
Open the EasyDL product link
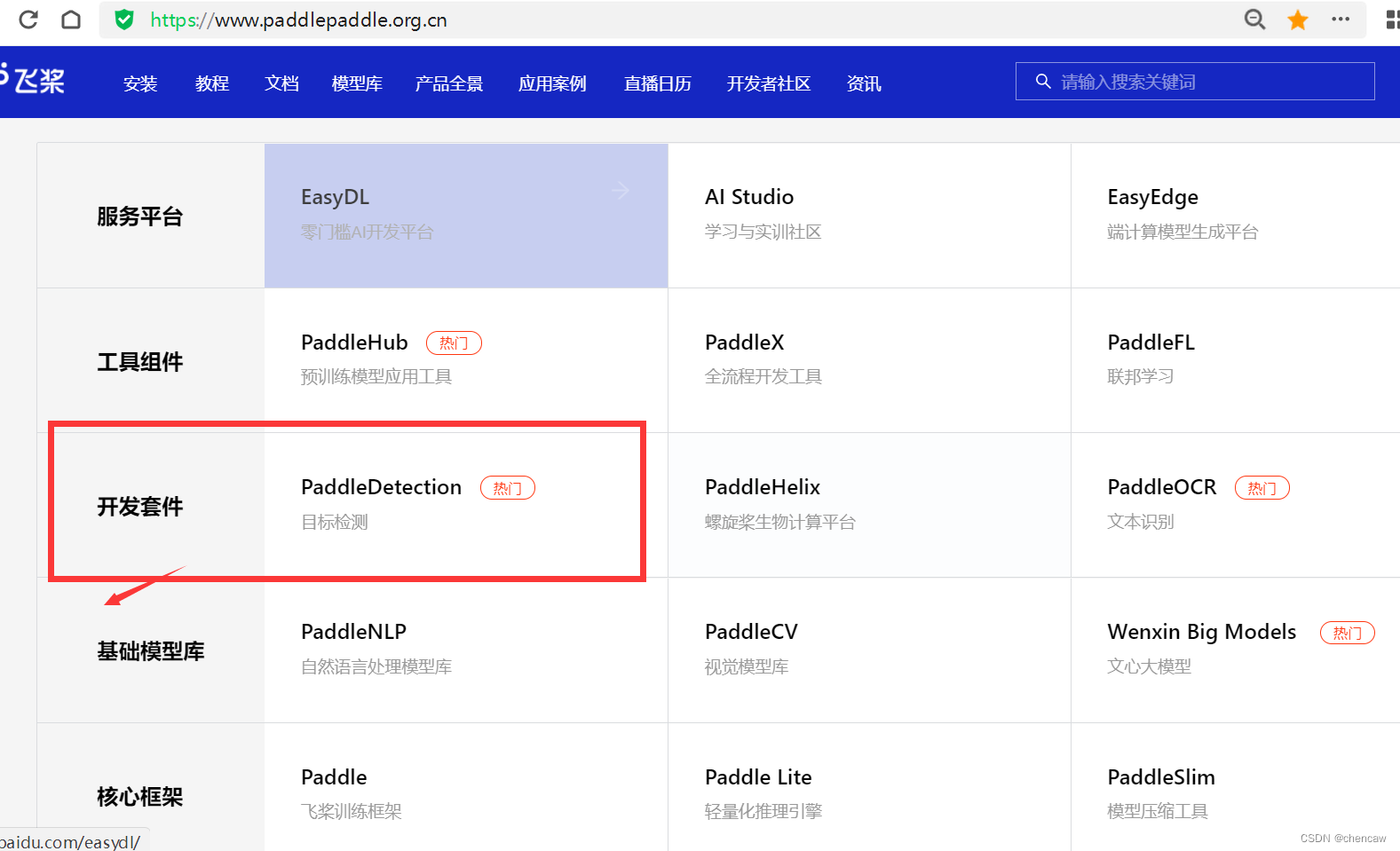335,197
